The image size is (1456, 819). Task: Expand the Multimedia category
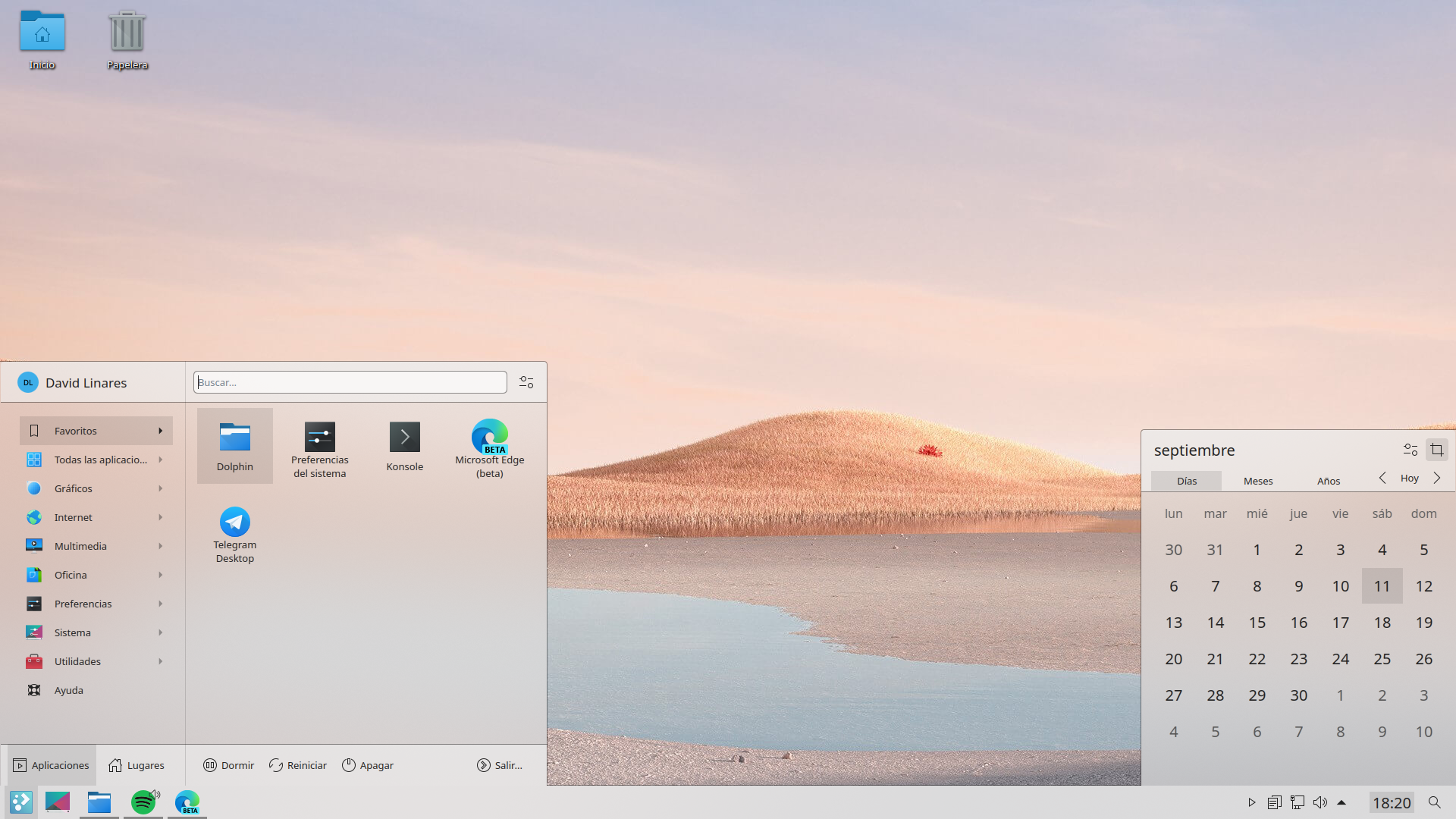pyautogui.click(x=96, y=546)
